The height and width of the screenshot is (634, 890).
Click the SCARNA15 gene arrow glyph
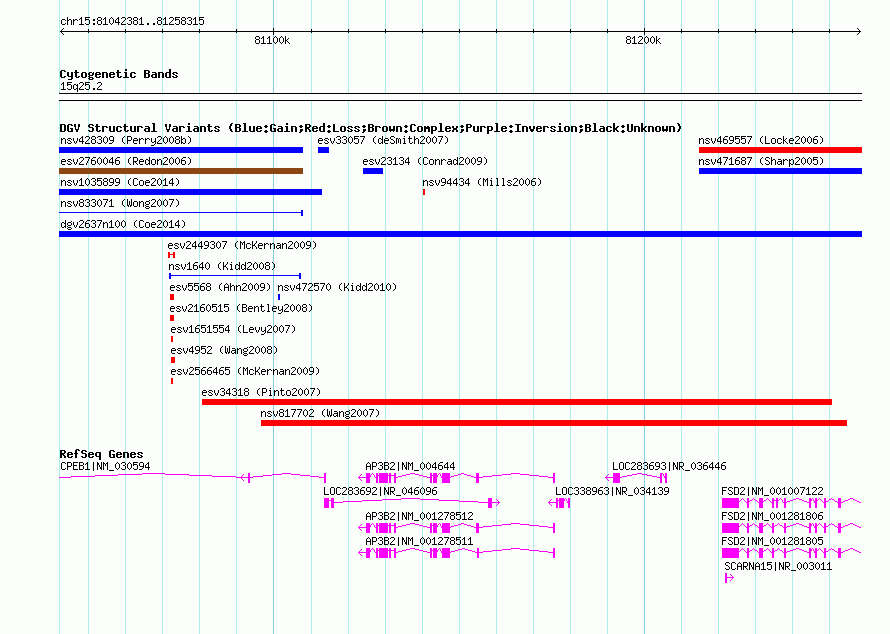(729, 578)
